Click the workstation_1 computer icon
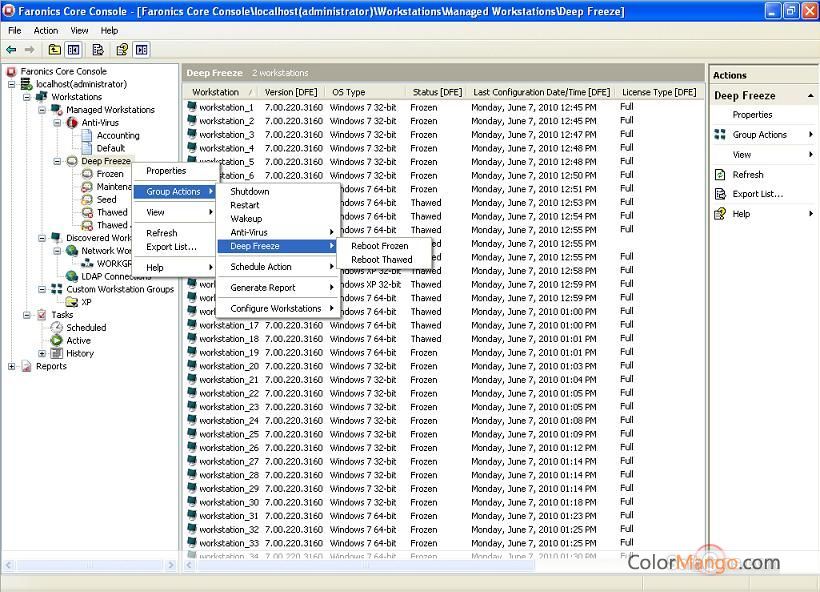This screenshot has width=820, height=592. tap(192, 107)
